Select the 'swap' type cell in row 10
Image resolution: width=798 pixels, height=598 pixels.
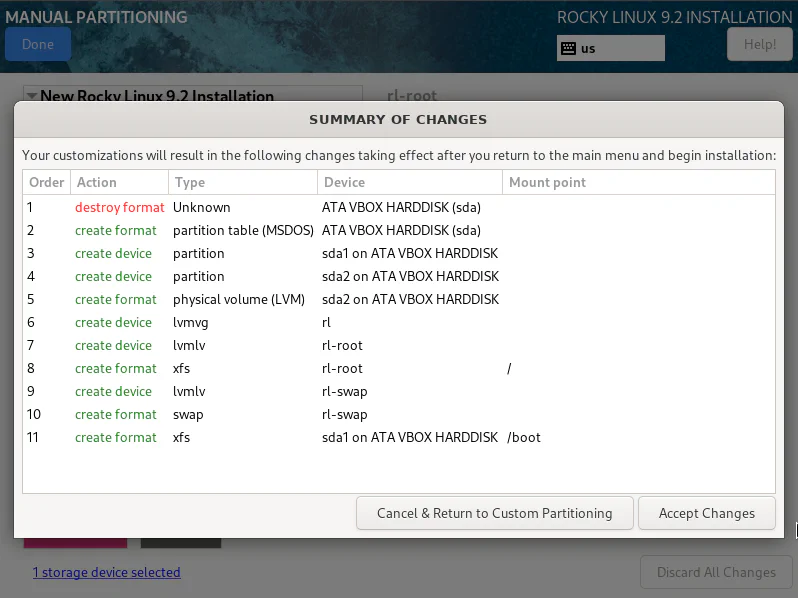[x=188, y=415]
